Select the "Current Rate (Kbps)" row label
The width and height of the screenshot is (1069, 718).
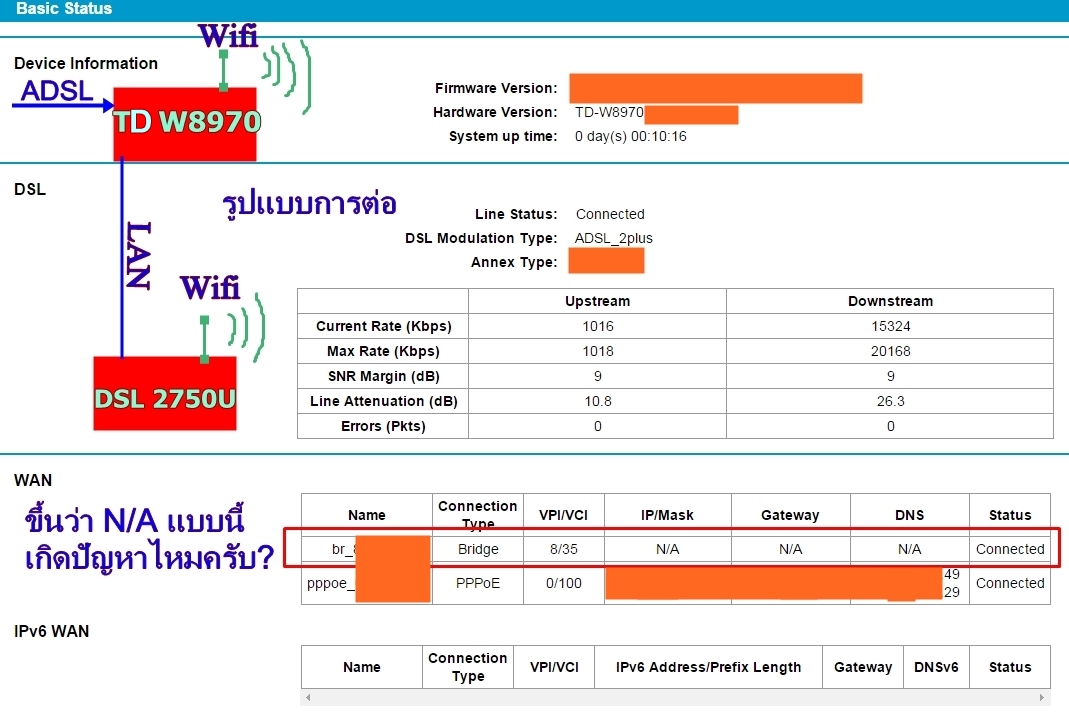(x=383, y=326)
